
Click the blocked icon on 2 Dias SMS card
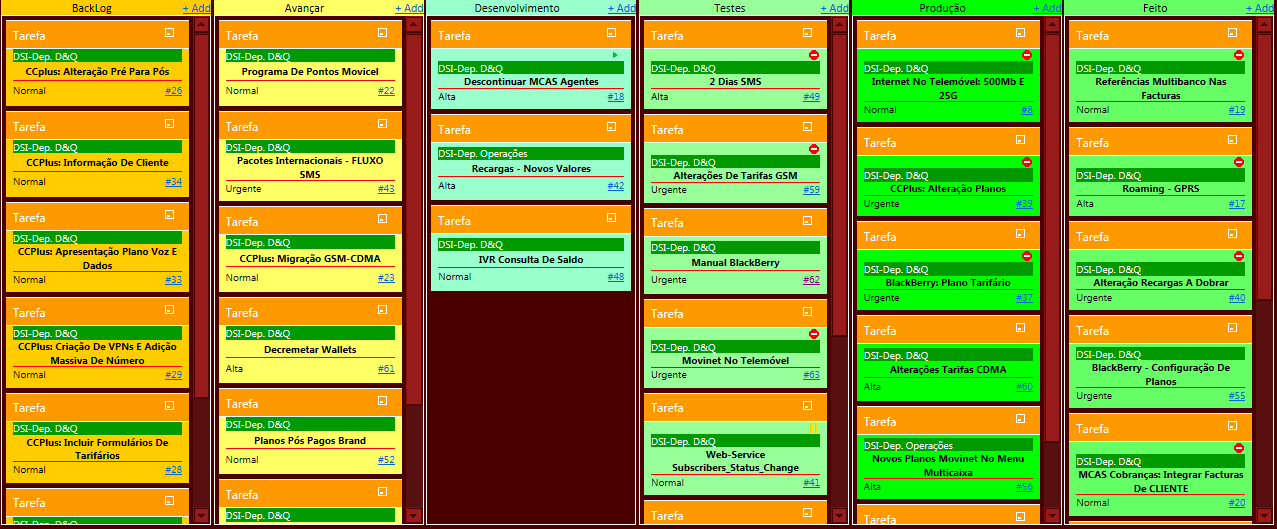[x=814, y=55]
